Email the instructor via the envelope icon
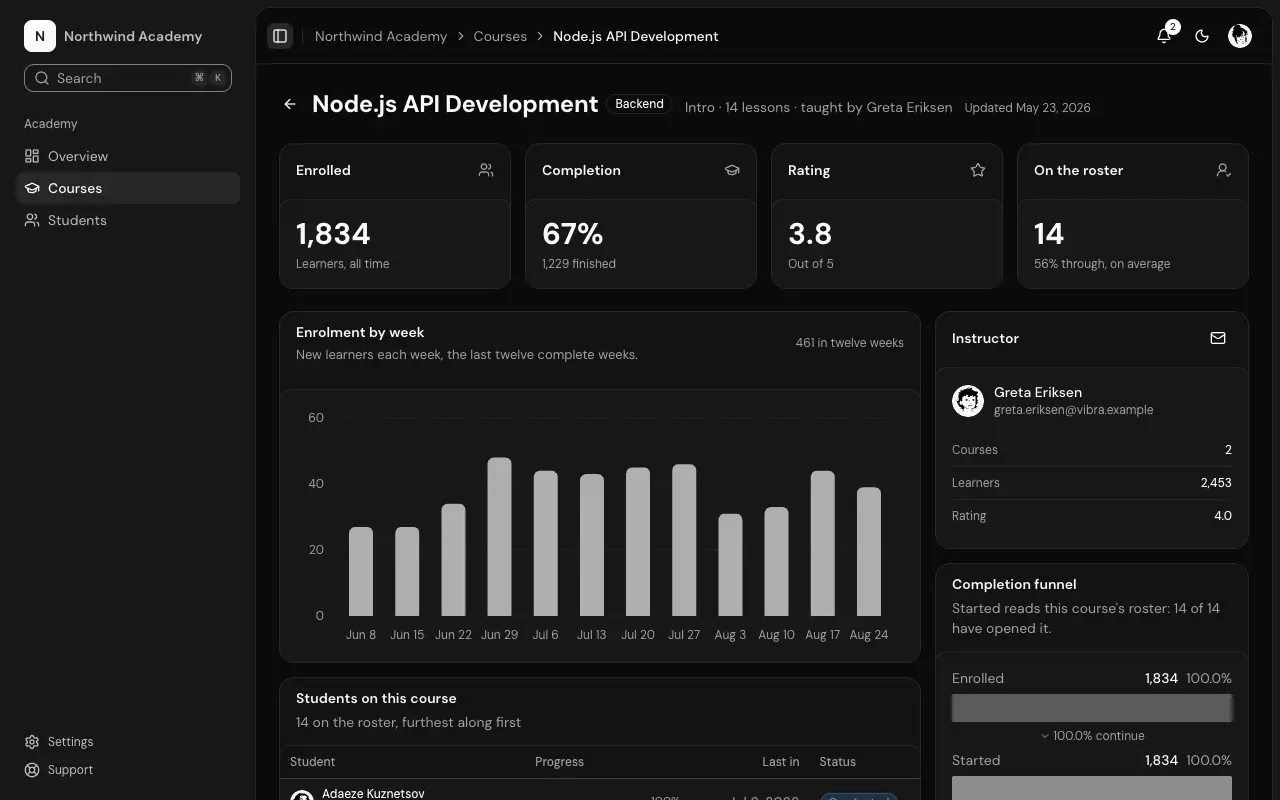 coord(1218,338)
